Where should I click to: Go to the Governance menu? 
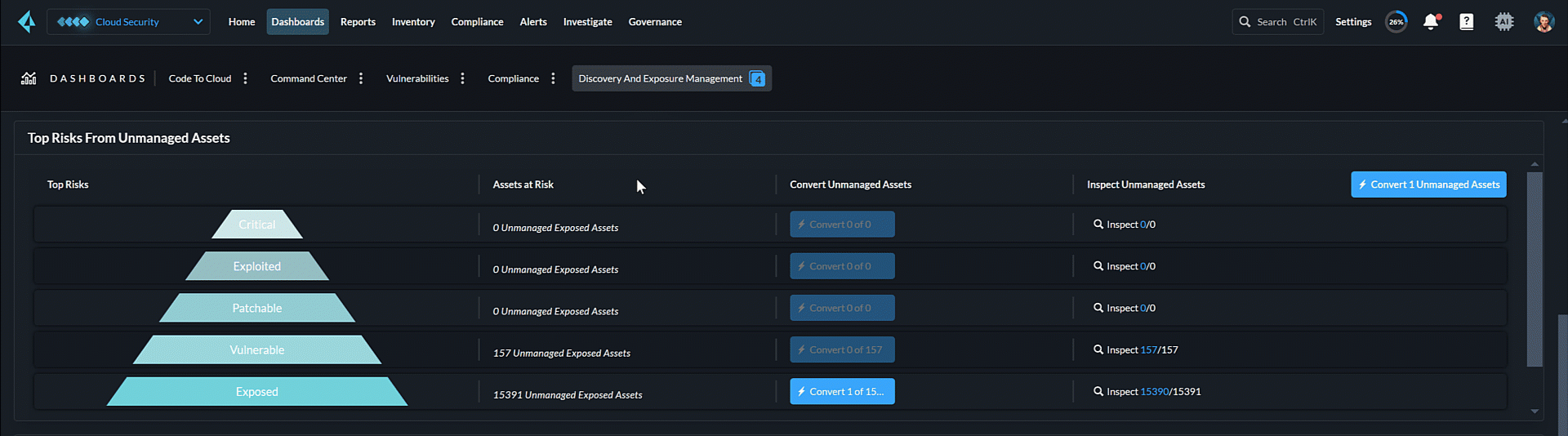[x=655, y=22]
